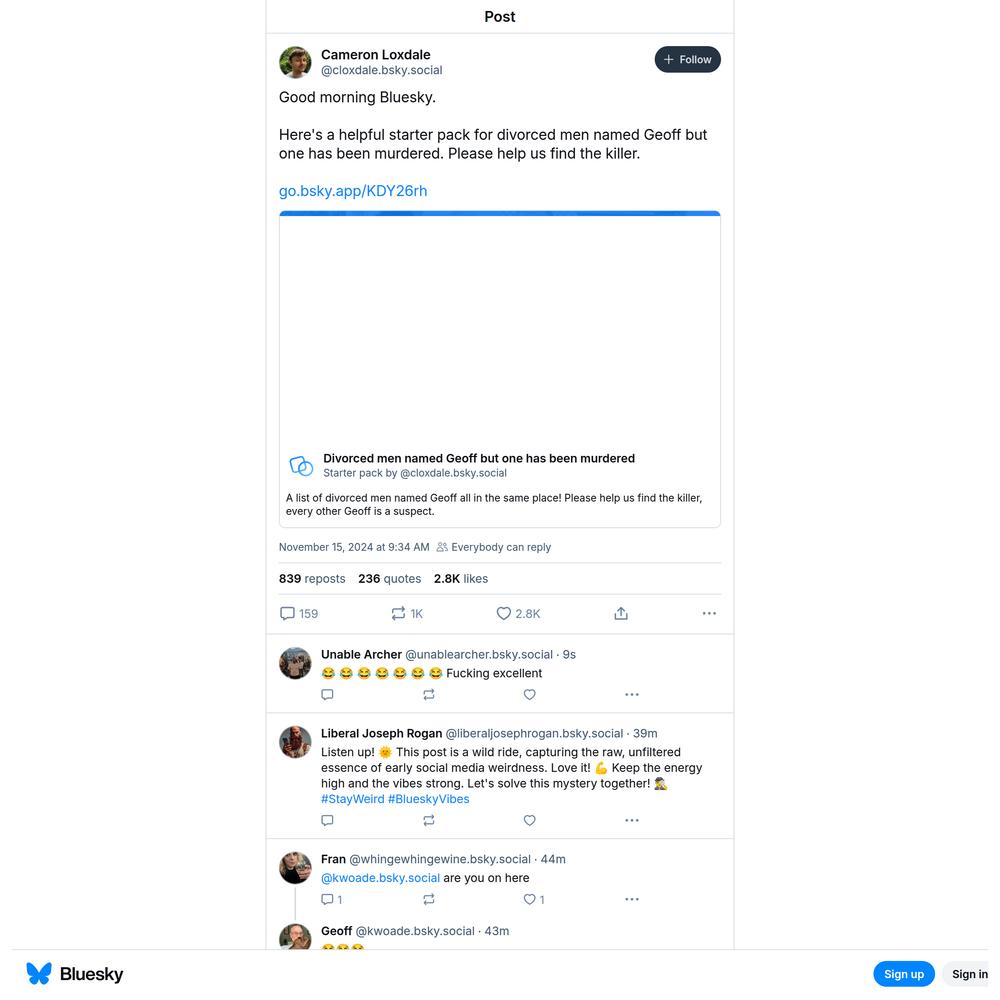Open Cameron Loxdale's profile avatar
The image size is (1000, 1000).
295,62
